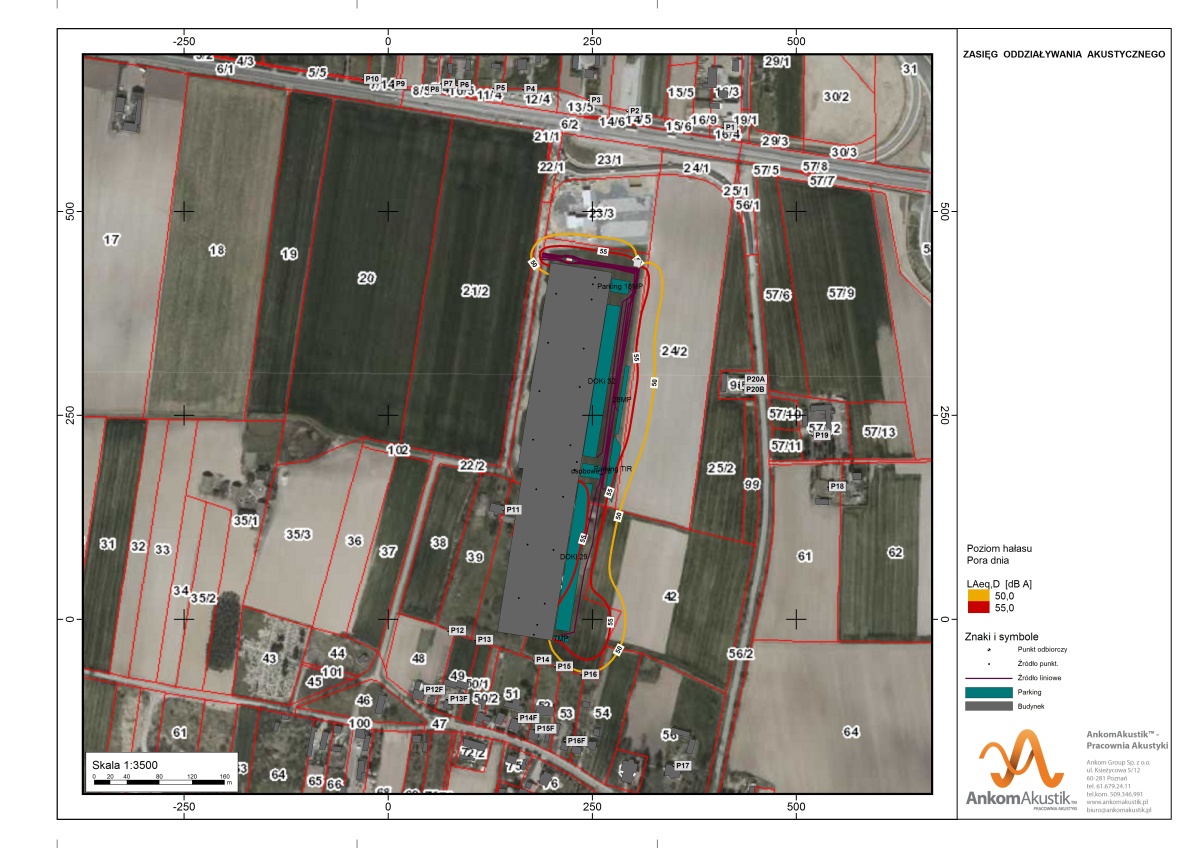
Task: Click parcel number 30/2
Action: tap(836, 97)
